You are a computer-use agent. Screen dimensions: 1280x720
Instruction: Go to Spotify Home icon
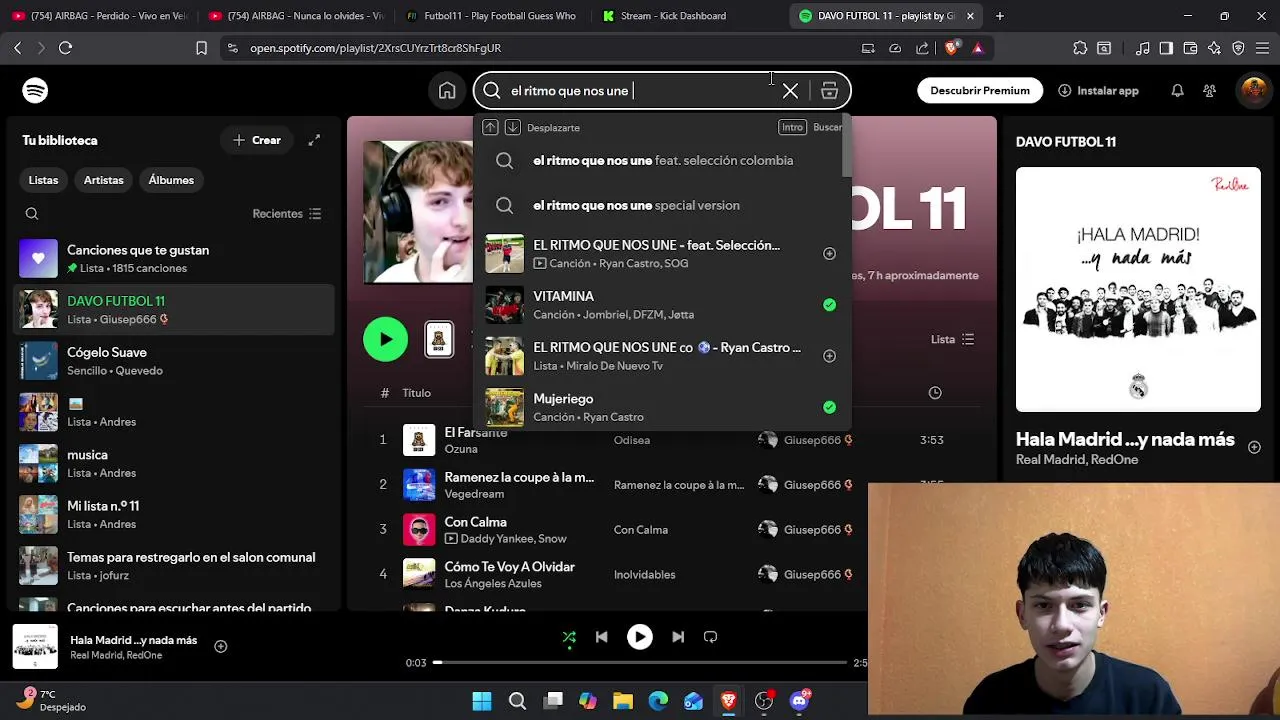tap(447, 90)
